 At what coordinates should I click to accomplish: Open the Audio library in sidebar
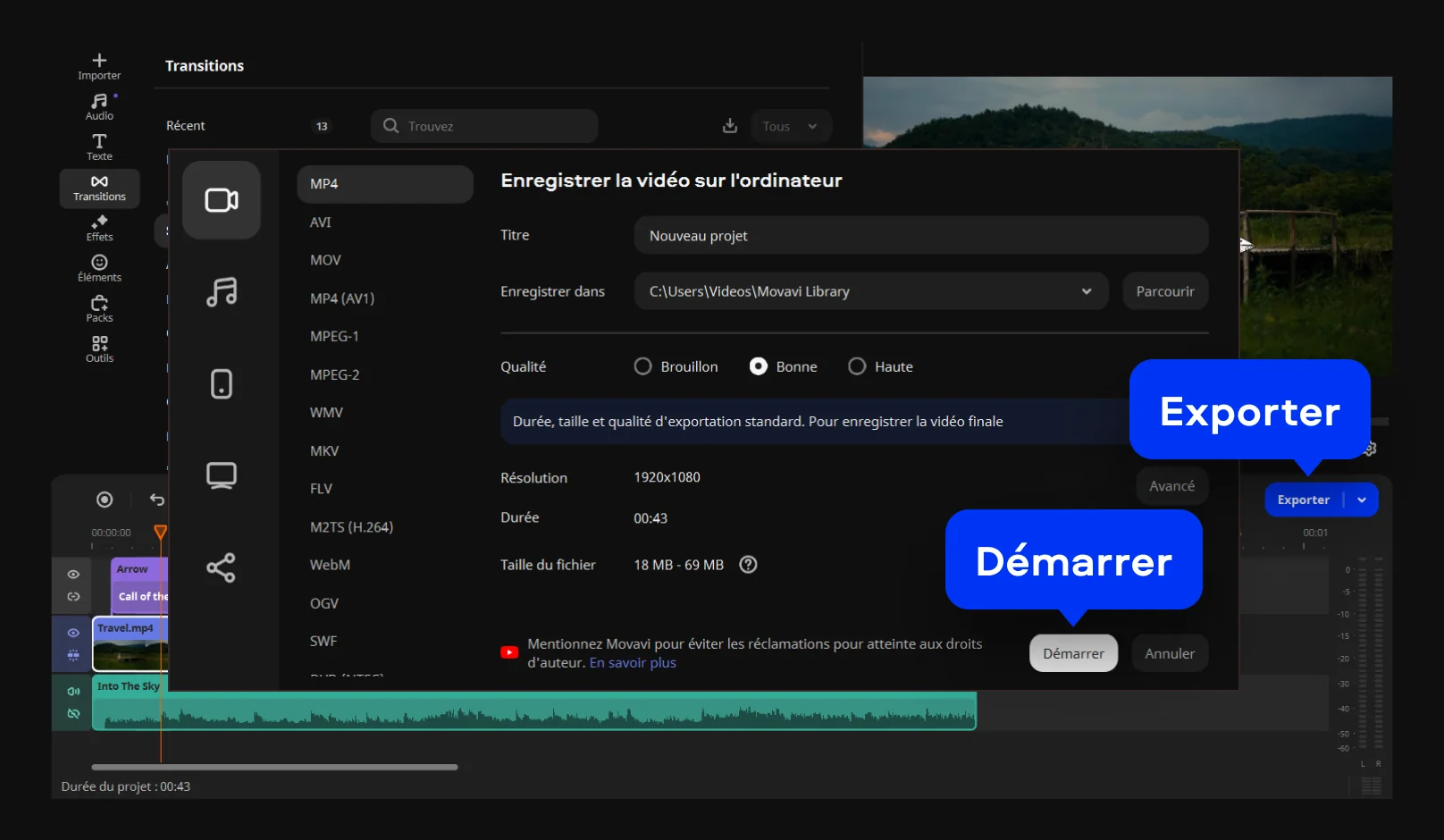pos(99,106)
